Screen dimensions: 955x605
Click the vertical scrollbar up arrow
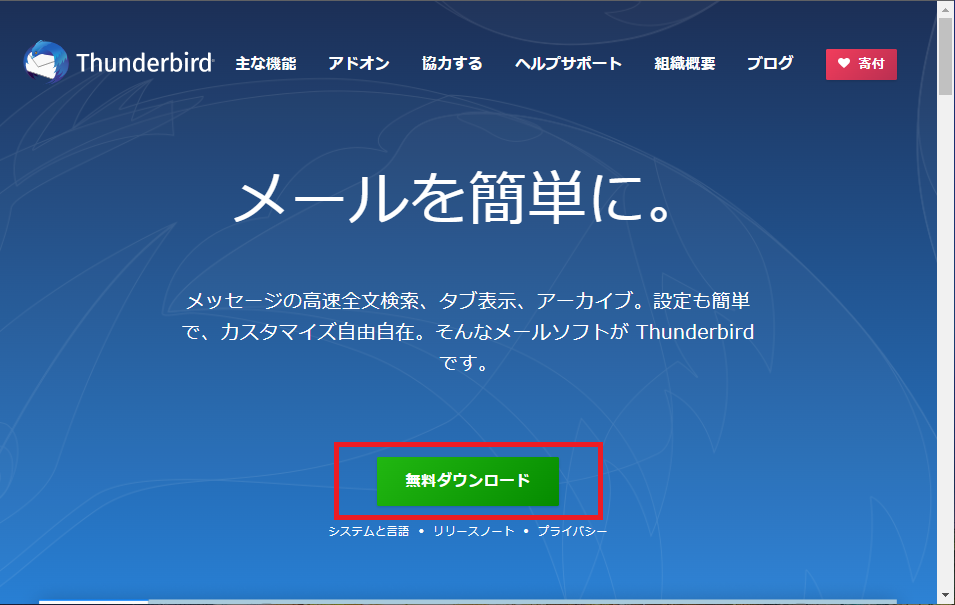tap(945, 9)
